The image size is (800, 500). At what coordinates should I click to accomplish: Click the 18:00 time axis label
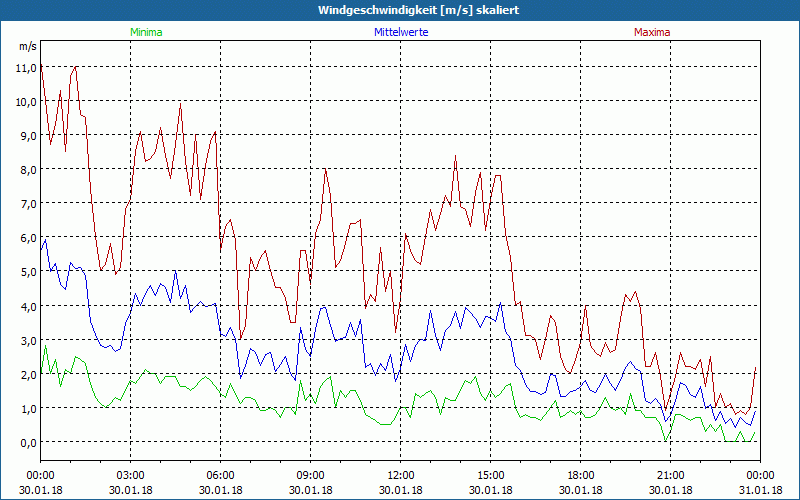pyautogui.click(x=581, y=476)
